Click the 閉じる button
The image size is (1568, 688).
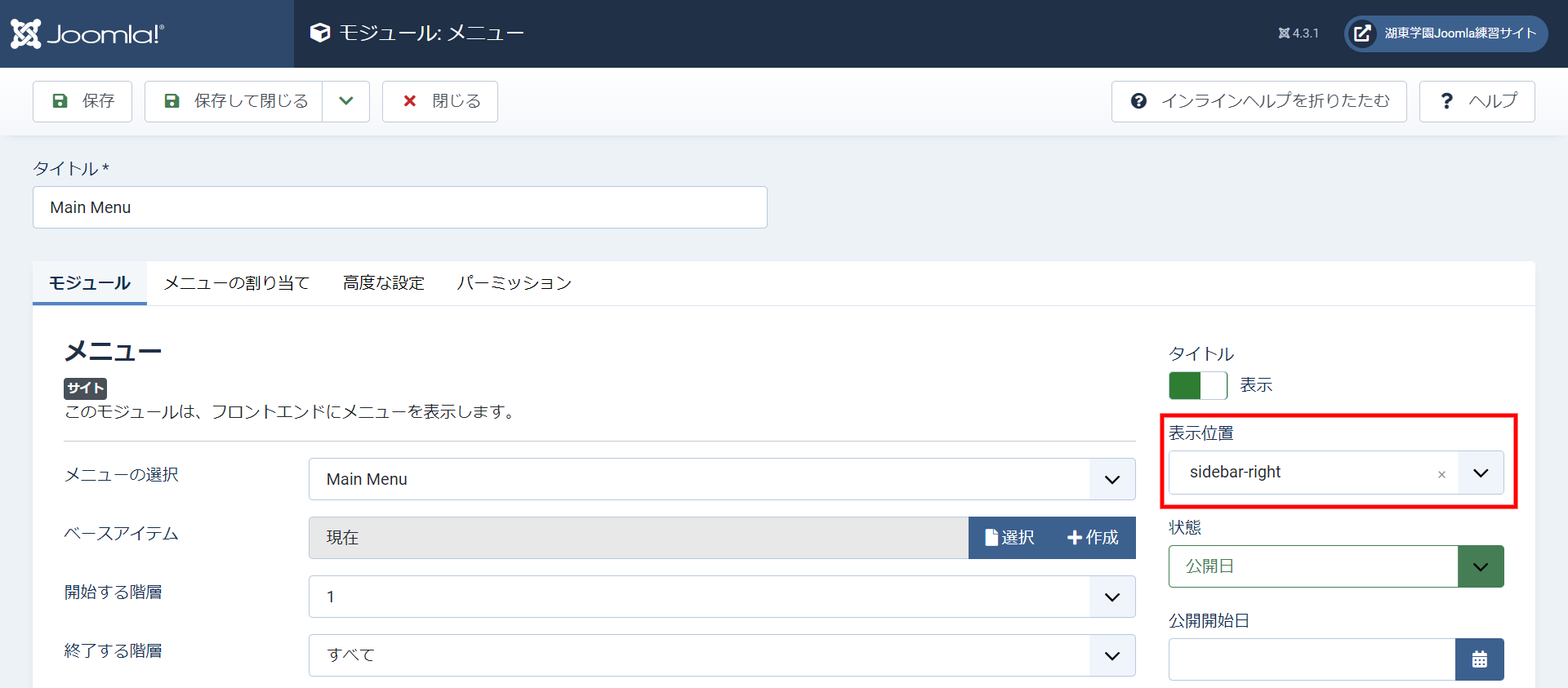(440, 101)
